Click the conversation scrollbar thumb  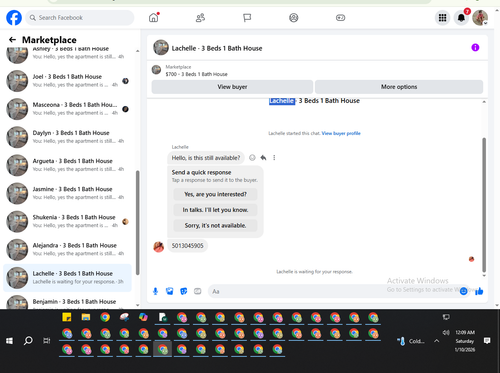(484, 205)
